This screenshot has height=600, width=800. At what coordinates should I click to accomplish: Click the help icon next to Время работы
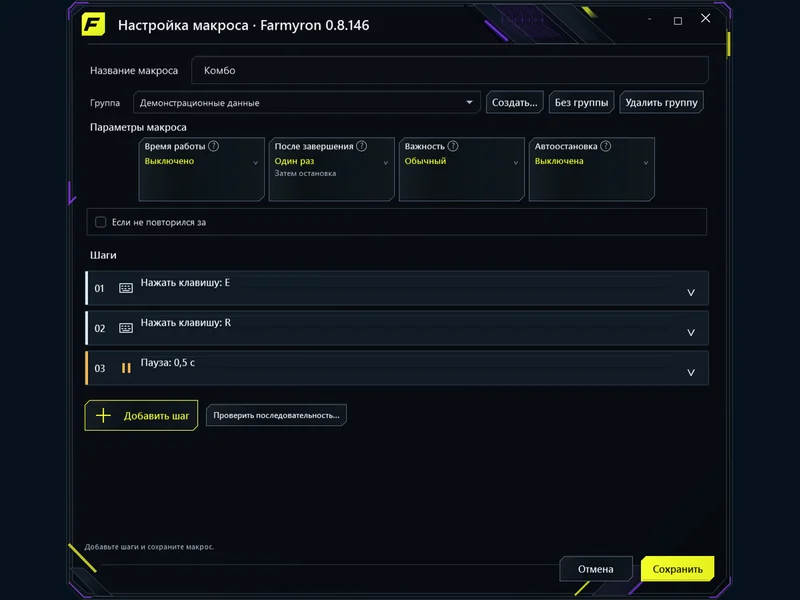coord(214,146)
